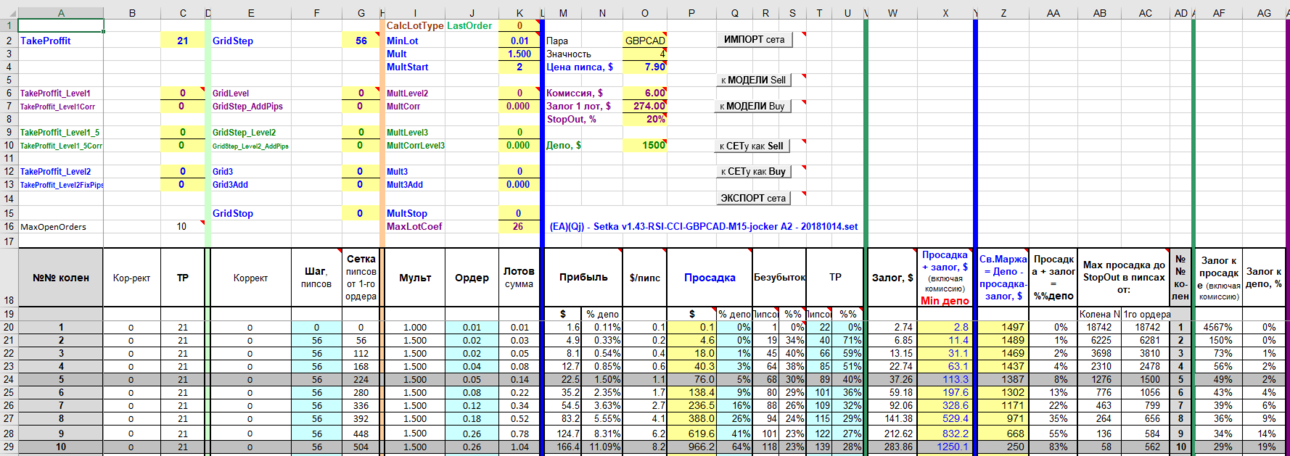Click the Ордер table header
This screenshot has height=456, width=1290.
pyautogui.click(x=470, y=277)
